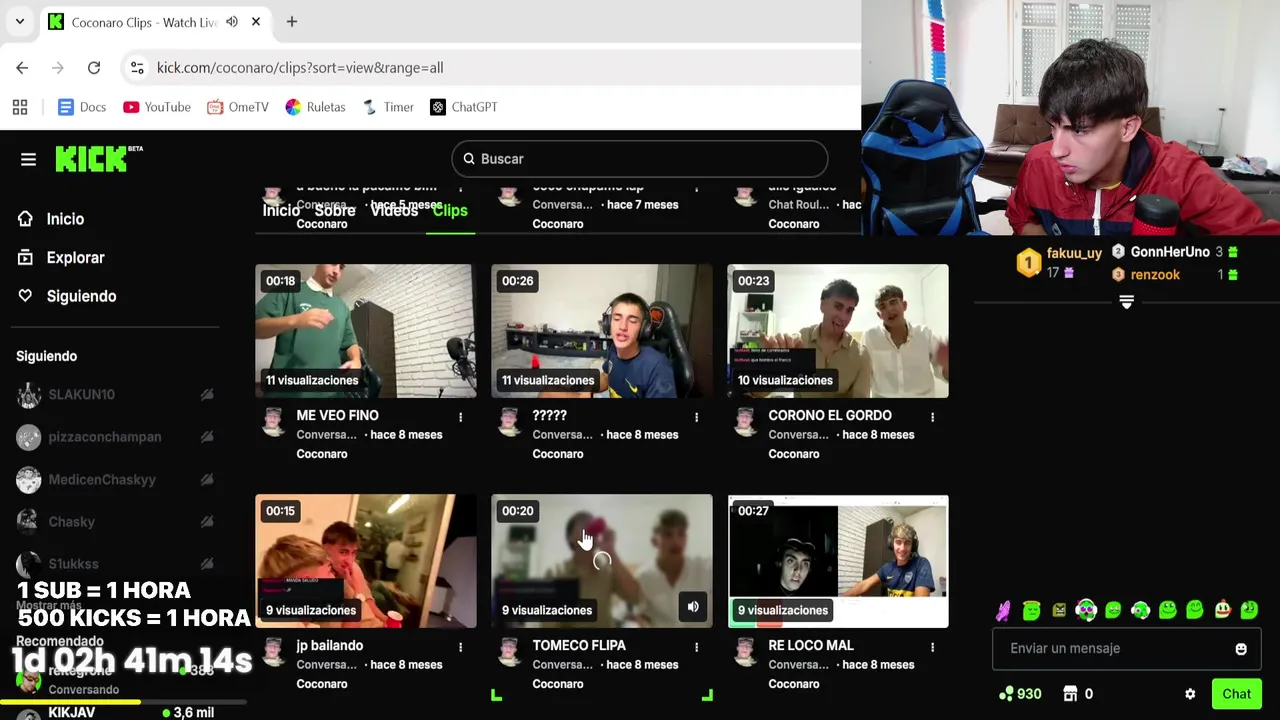Viewport: 1280px width, 720px height.
Task: Open Siguiendo page in sidebar
Action: tap(69, 296)
